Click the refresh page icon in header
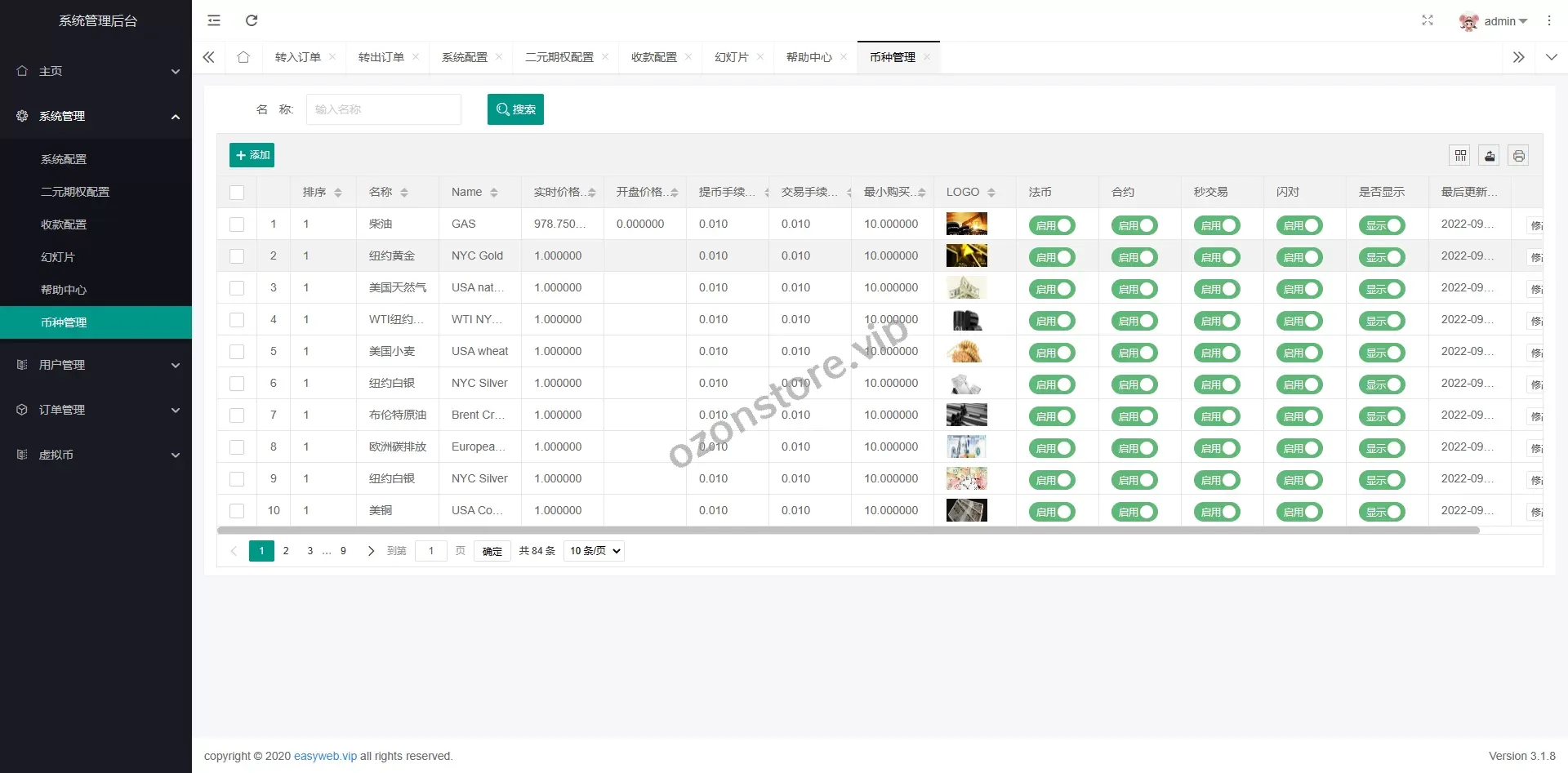 coord(252,20)
